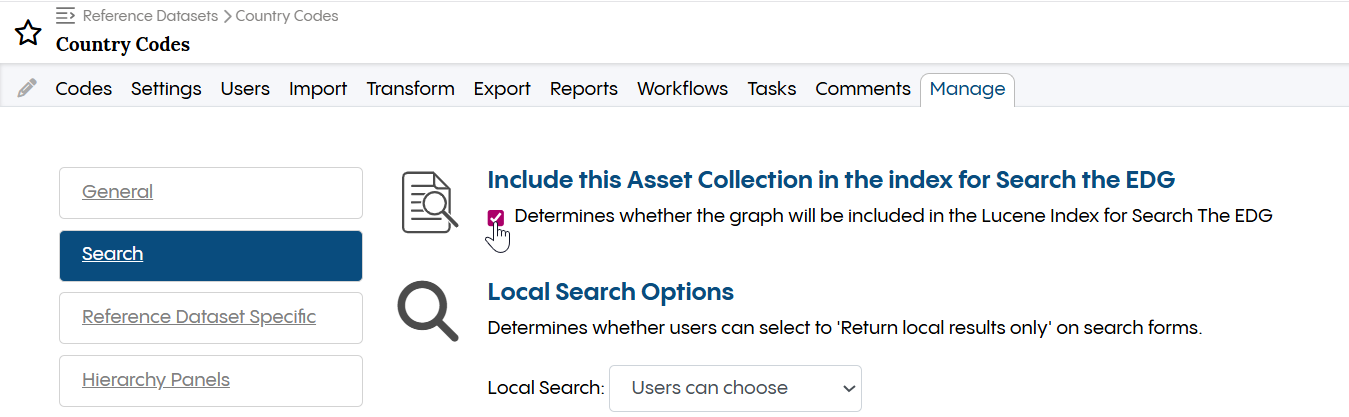1349x417 pixels.
Task: Open the Hierarchy Panels section
Action: click(210, 380)
